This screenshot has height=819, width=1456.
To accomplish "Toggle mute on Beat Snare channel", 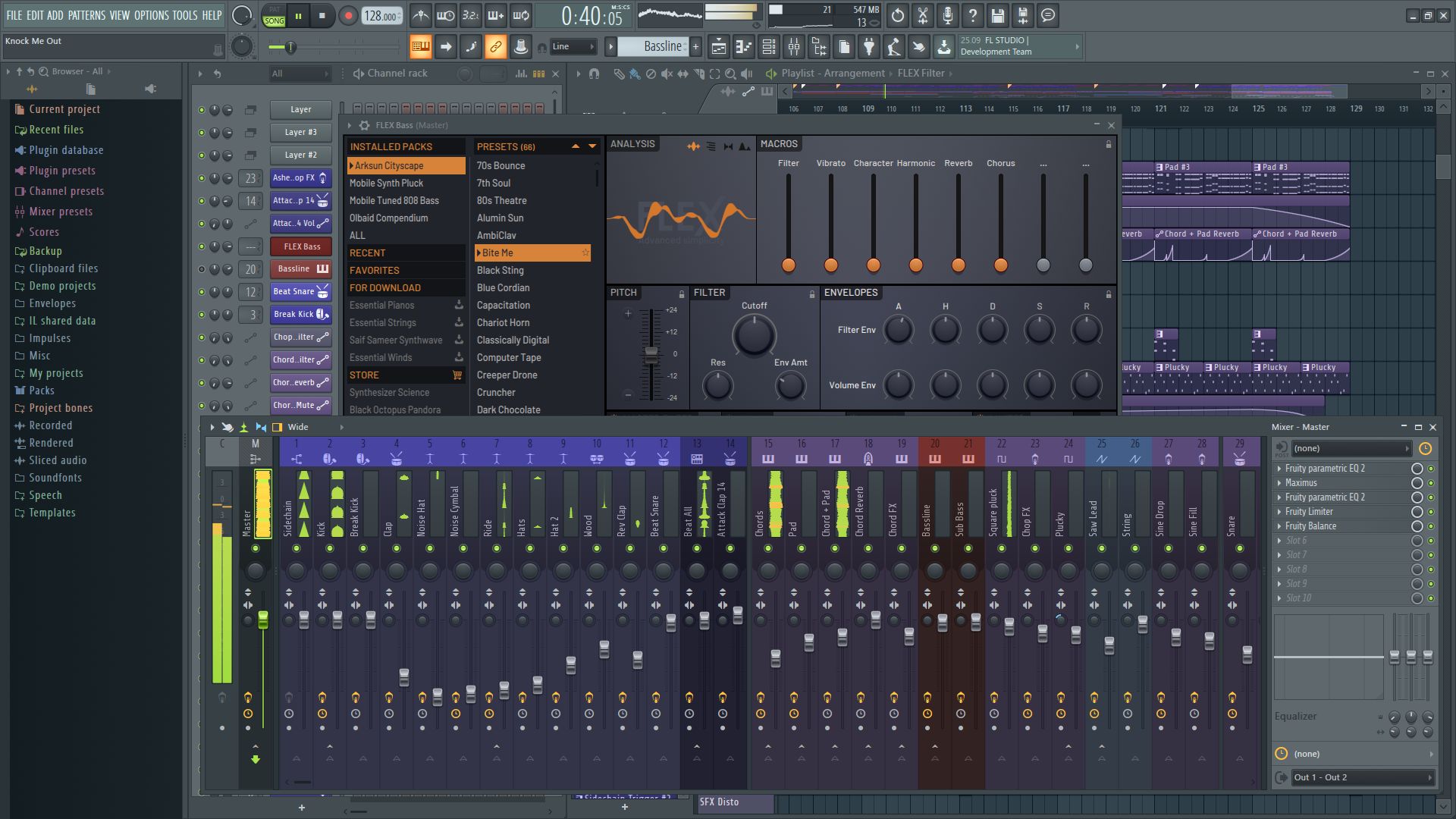I will pyautogui.click(x=202, y=291).
